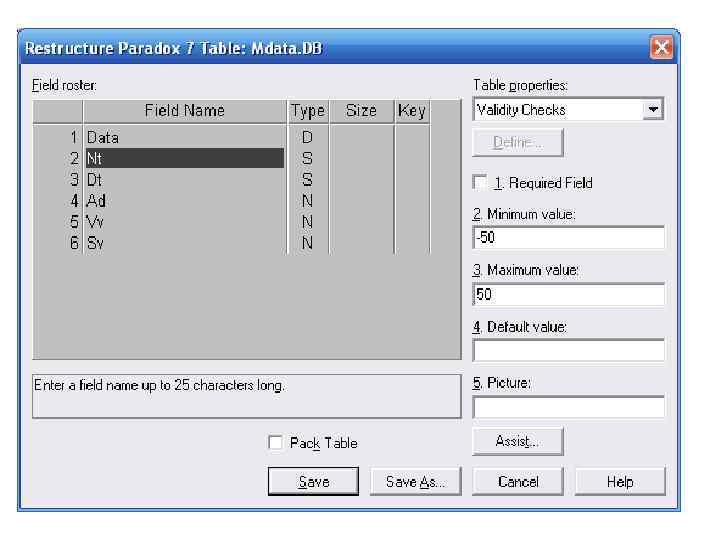Screen dimensions: 720x540
Task: Click the Default value input field
Action: coord(568,351)
